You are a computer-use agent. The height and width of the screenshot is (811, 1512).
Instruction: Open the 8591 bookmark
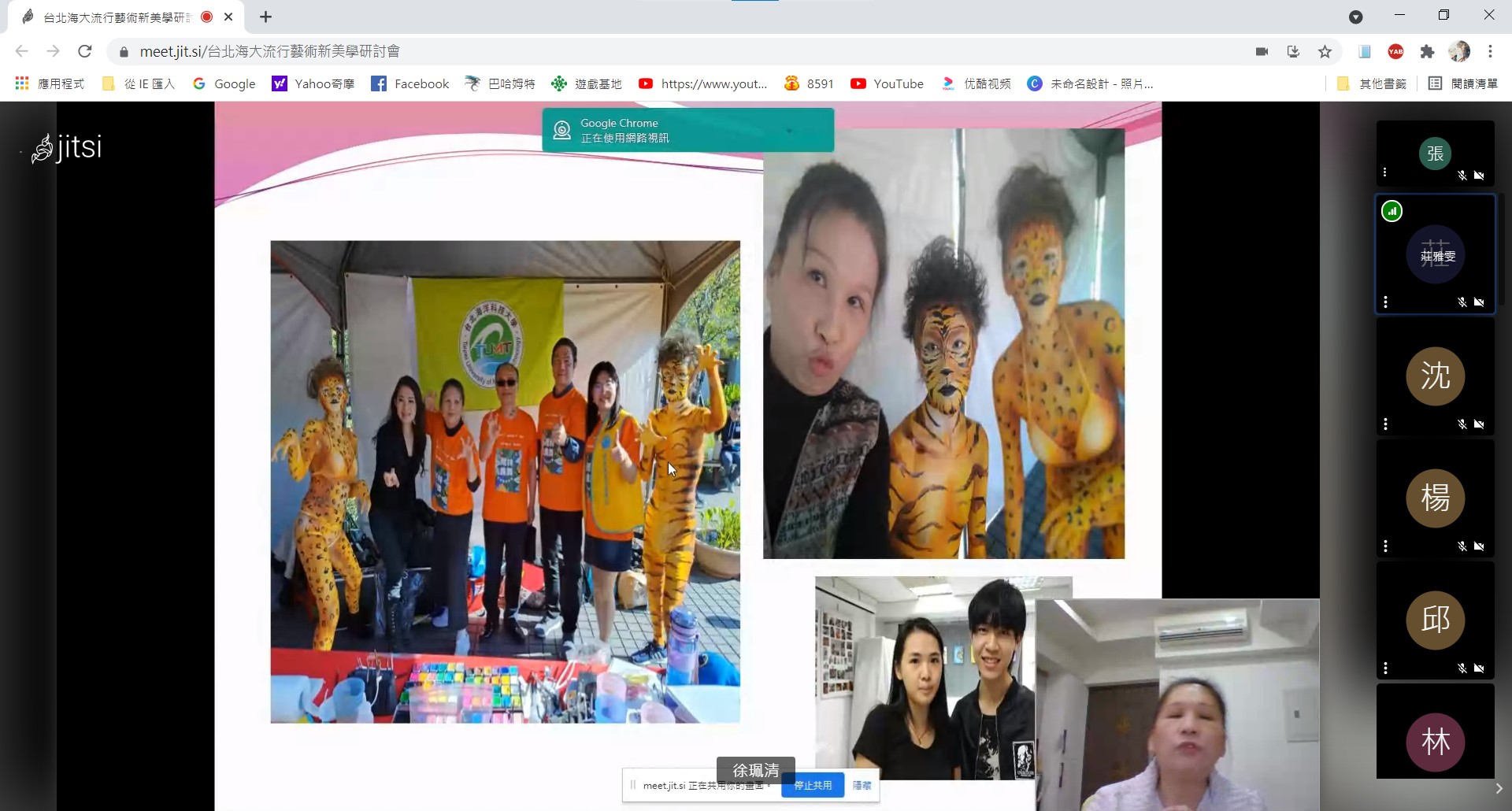pyautogui.click(x=809, y=83)
